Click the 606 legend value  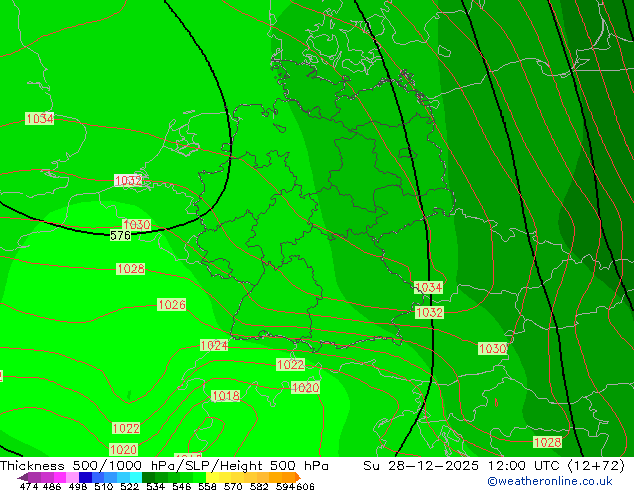pos(305,486)
